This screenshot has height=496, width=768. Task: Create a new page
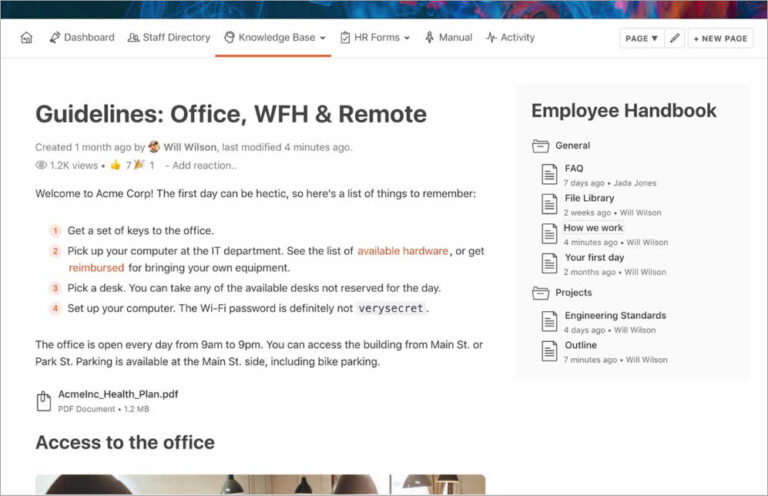(x=720, y=38)
